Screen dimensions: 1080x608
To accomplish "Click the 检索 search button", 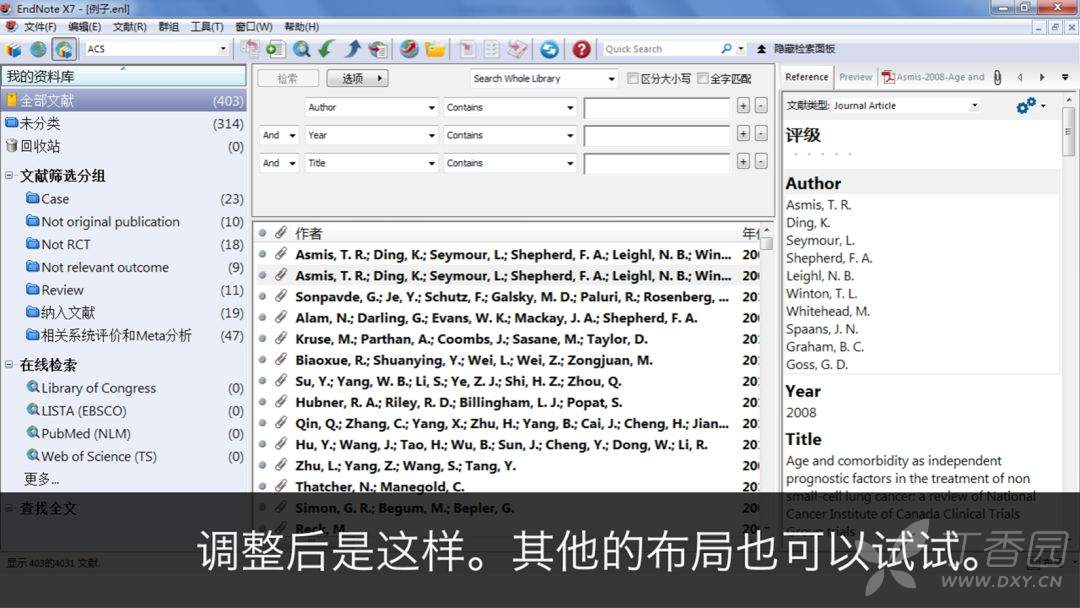I will [x=288, y=78].
